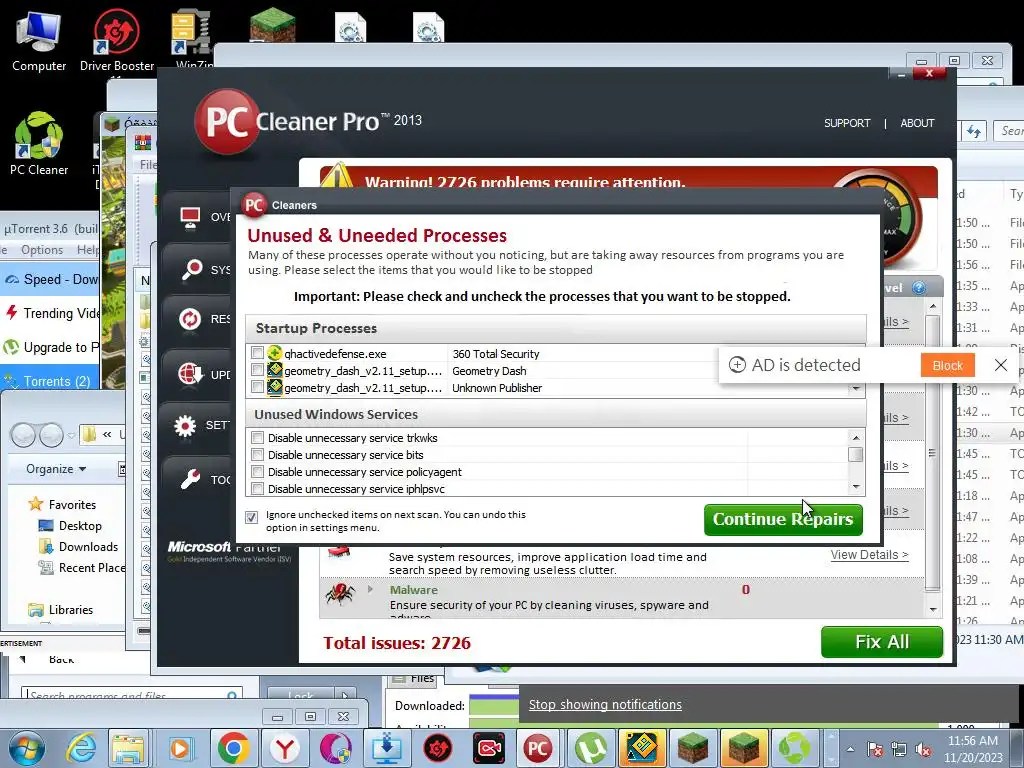Open the Update globe sidebar icon

tap(190, 374)
